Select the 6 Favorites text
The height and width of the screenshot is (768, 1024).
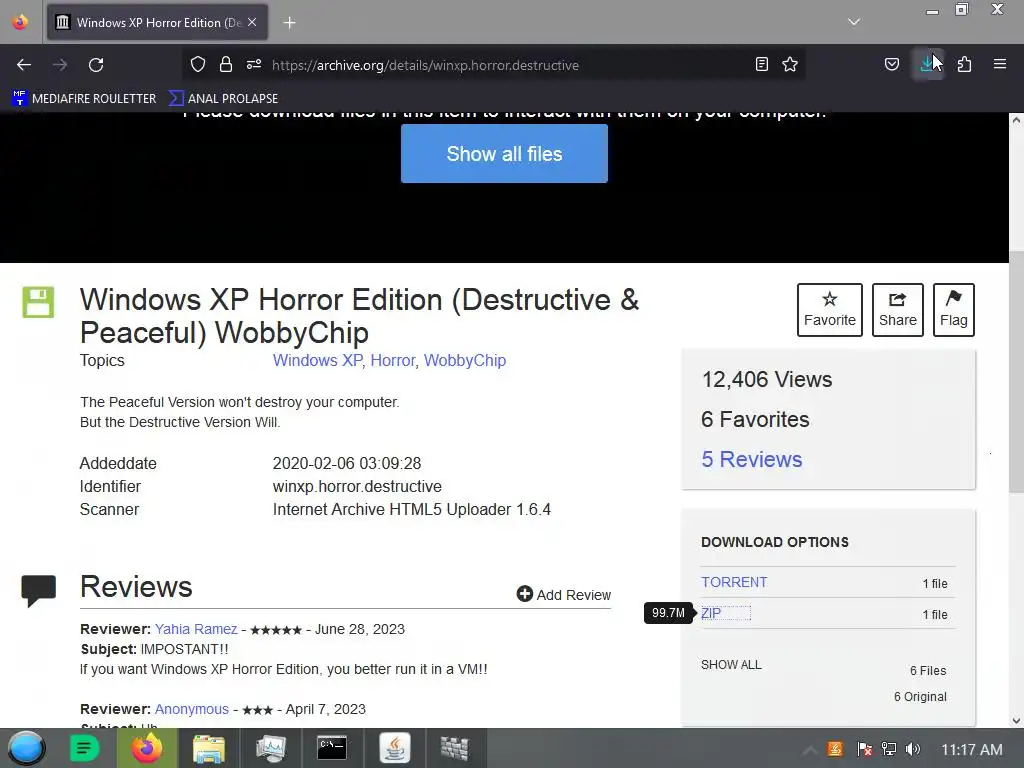[x=755, y=419]
